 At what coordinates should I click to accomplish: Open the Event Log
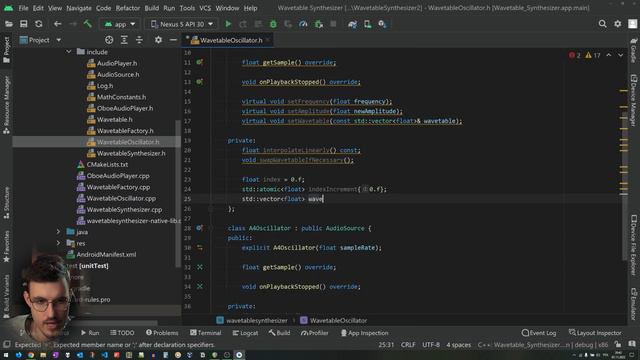tap(539, 333)
